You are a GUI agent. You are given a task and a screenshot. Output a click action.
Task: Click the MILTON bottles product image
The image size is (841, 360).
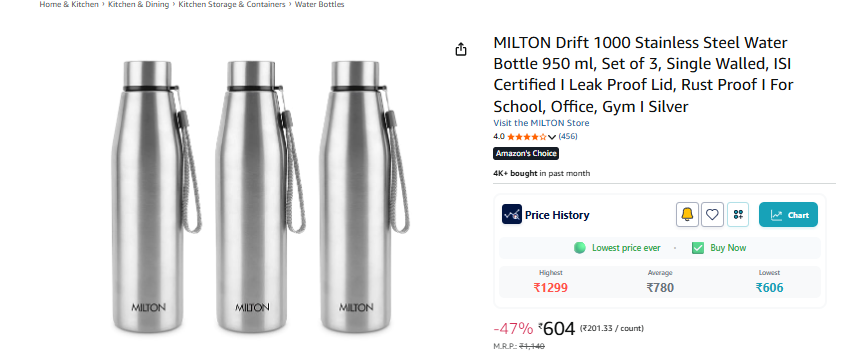[x=260, y=196]
